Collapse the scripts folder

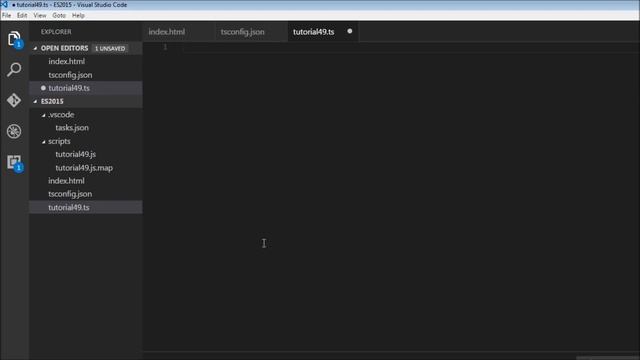(43, 142)
